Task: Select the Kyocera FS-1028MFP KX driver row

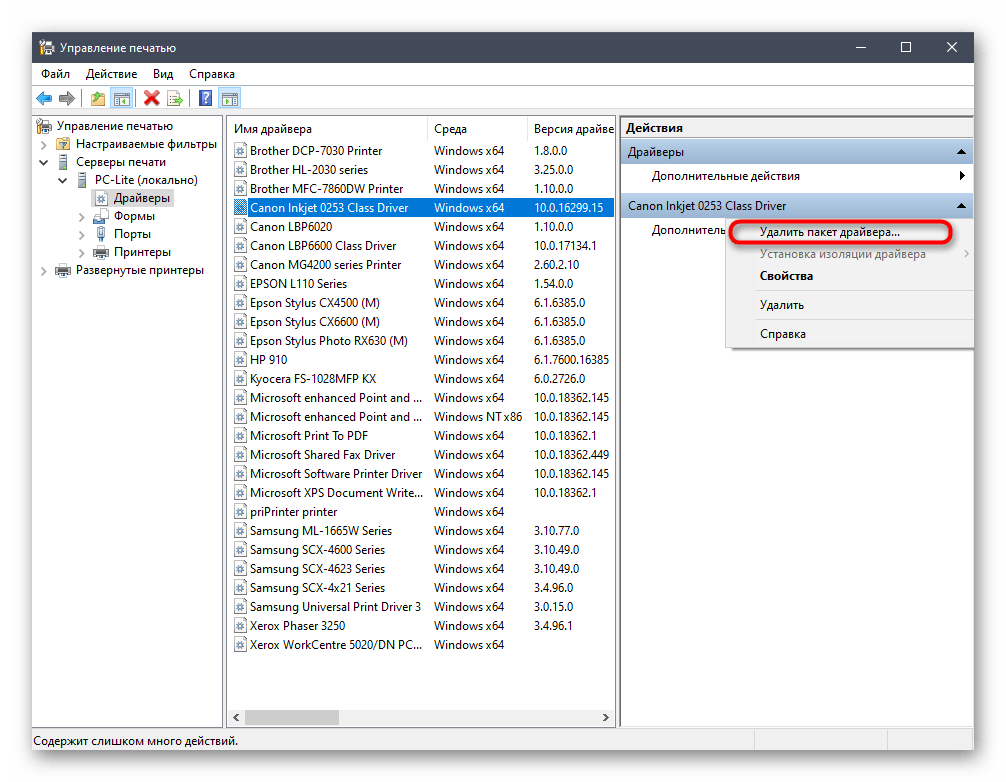Action: point(312,379)
